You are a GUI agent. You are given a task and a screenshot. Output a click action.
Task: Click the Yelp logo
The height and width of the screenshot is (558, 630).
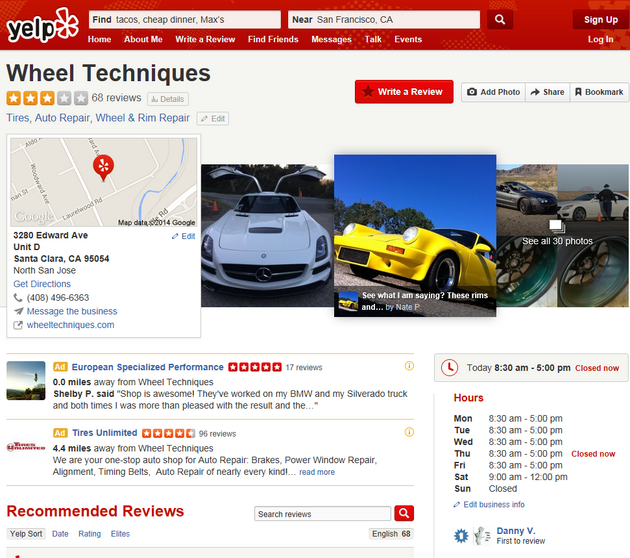pos(42,26)
